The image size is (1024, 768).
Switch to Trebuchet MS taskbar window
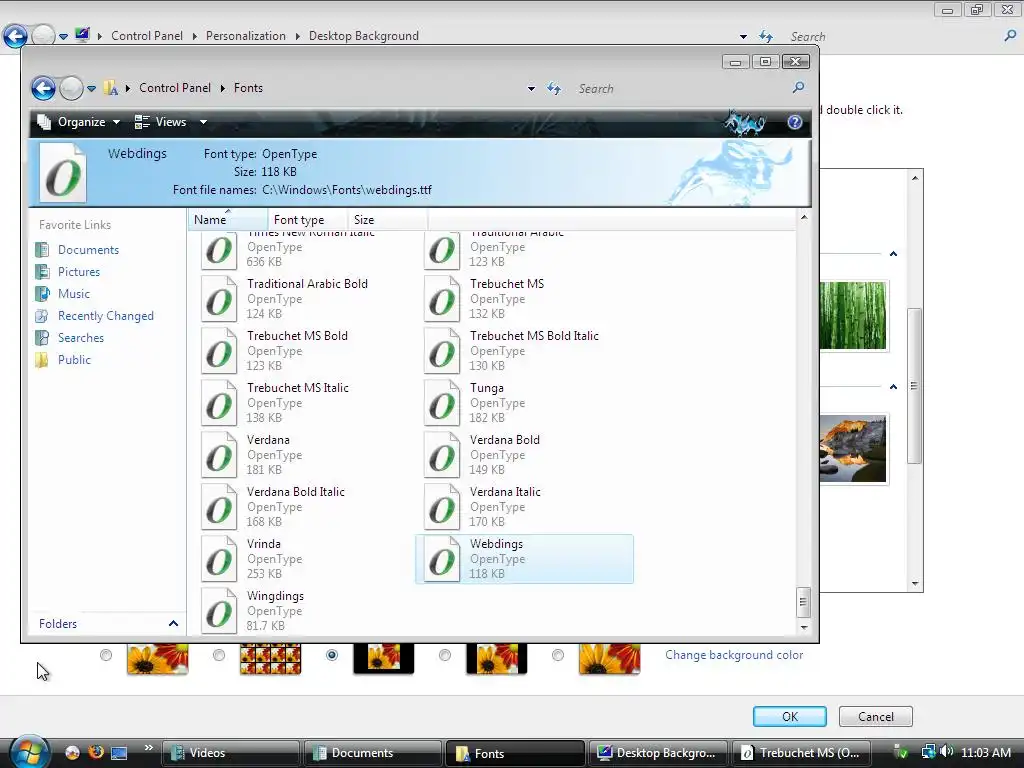pyautogui.click(x=800, y=753)
